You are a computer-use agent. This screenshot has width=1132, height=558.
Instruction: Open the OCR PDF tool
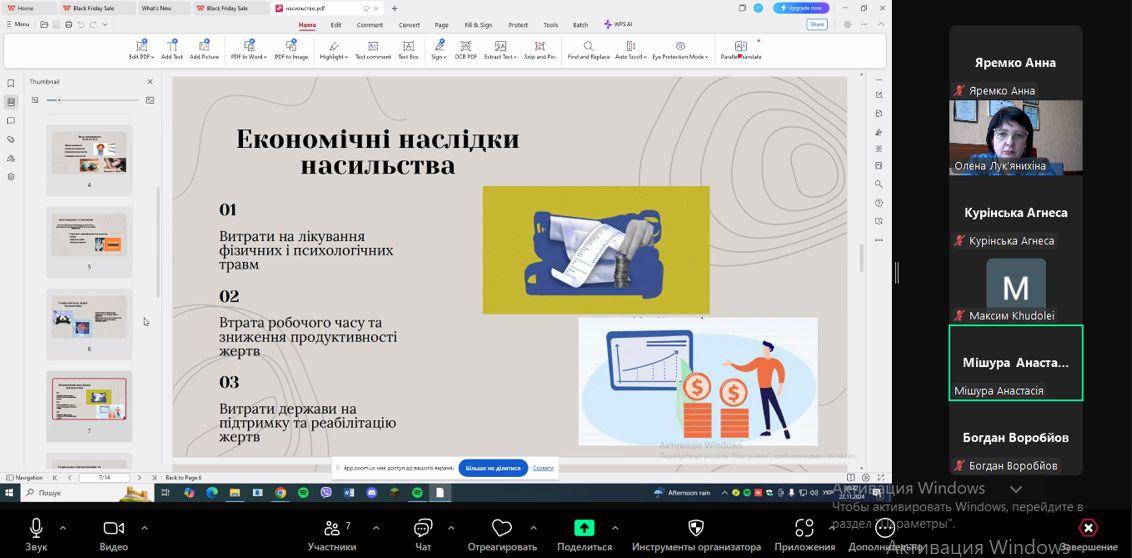pos(466,50)
